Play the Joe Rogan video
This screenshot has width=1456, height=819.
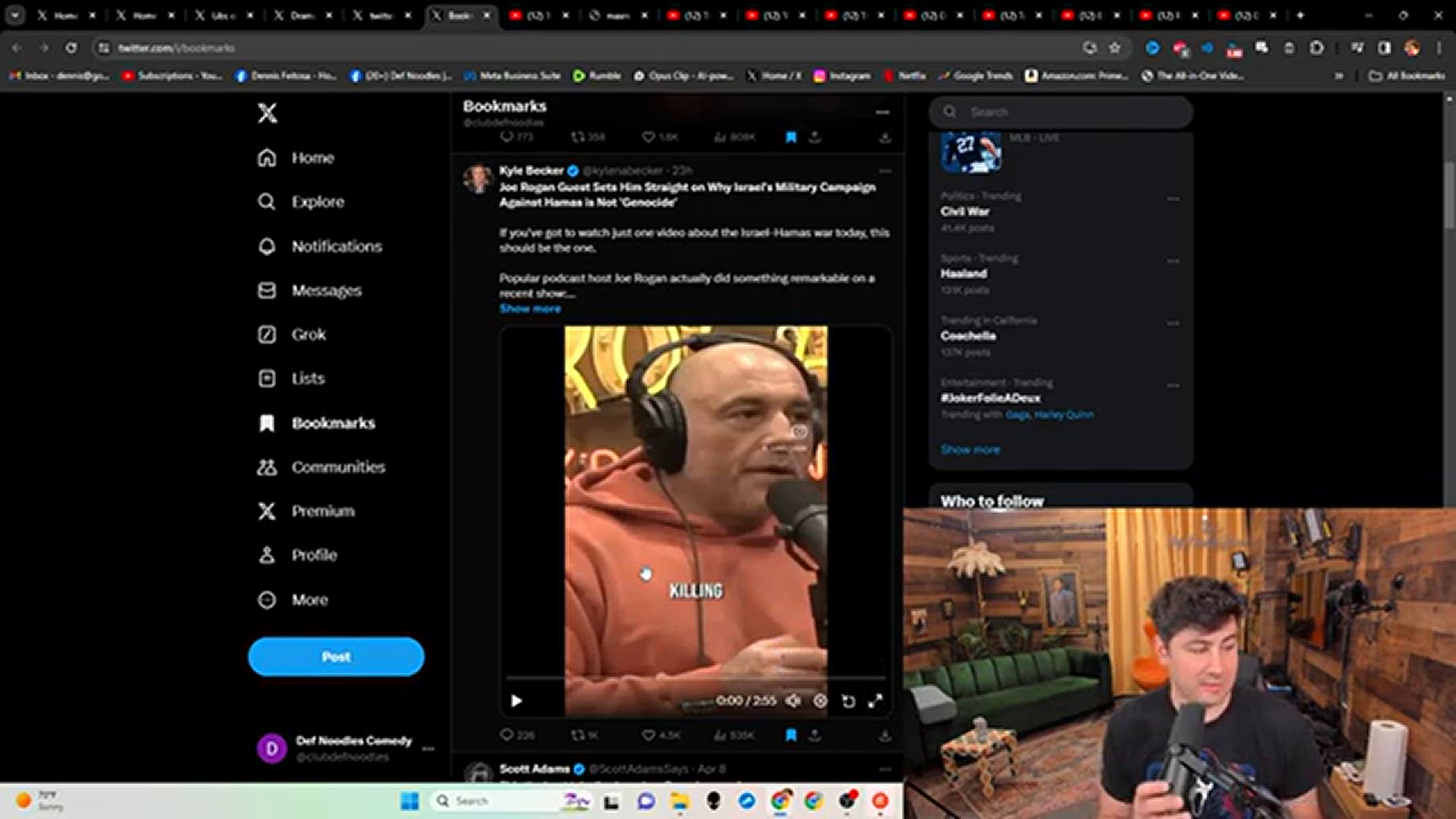point(516,701)
